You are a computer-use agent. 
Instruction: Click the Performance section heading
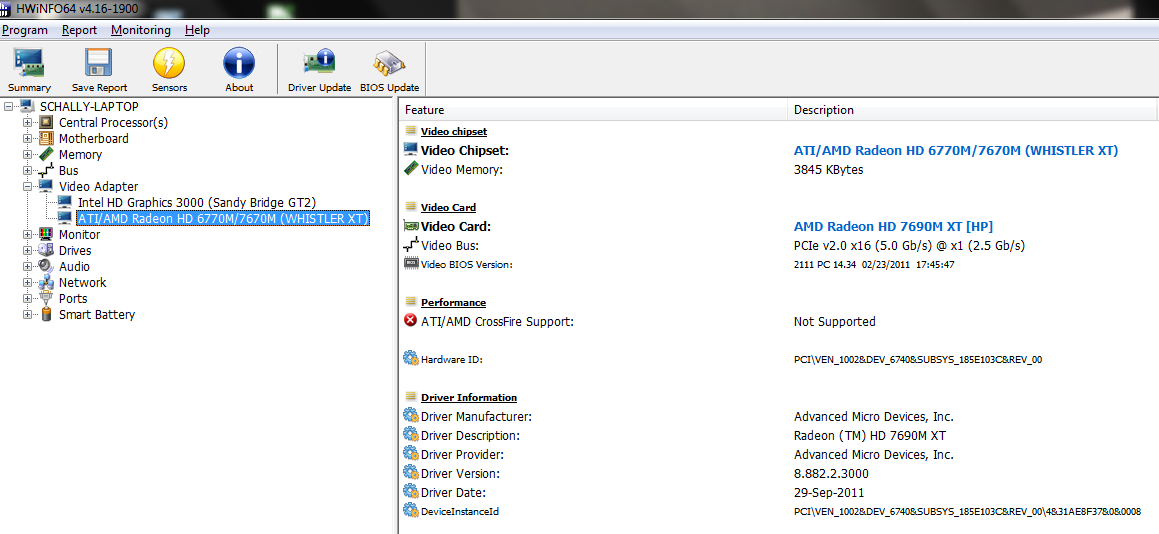(453, 302)
